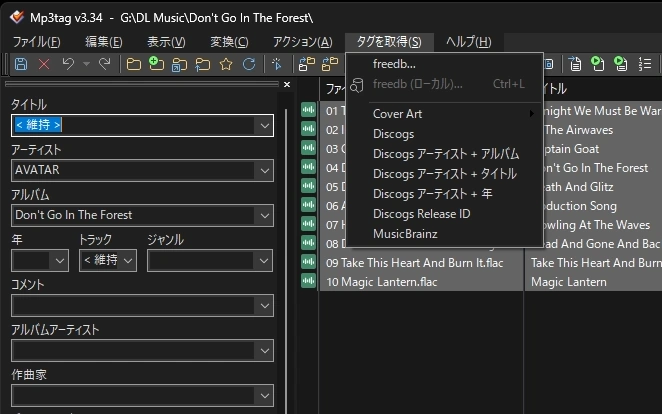Click the first playlist folders icon
Image resolution: width=662 pixels, height=414 pixels.
click(307, 64)
